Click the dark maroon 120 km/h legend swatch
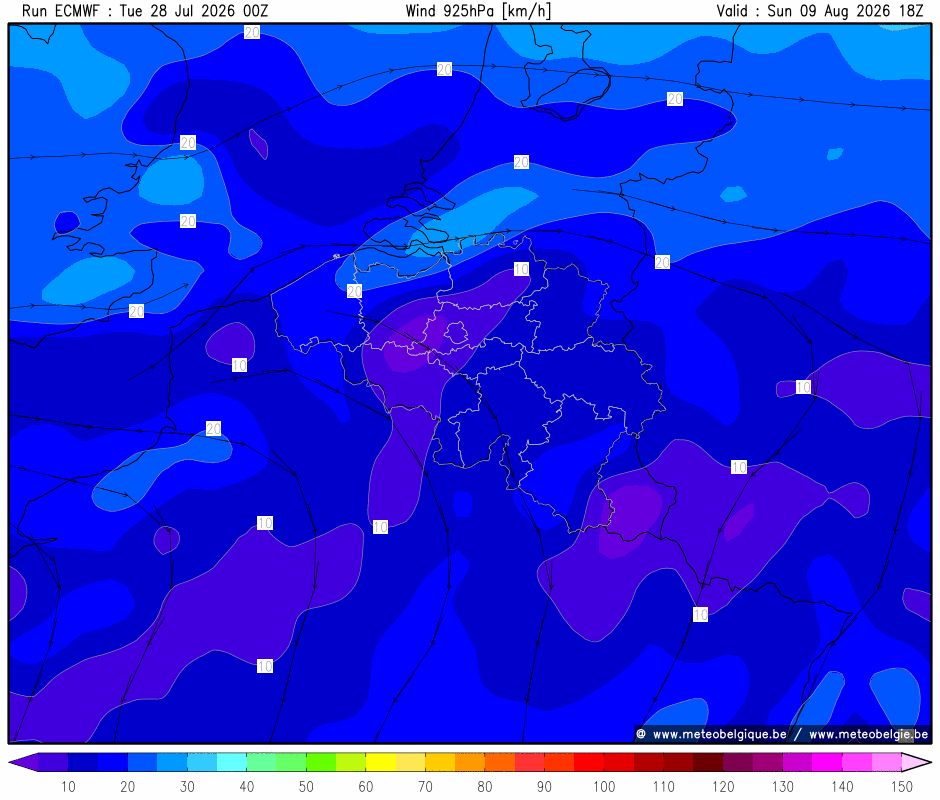The height and width of the screenshot is (800, 940). (709, 762)
